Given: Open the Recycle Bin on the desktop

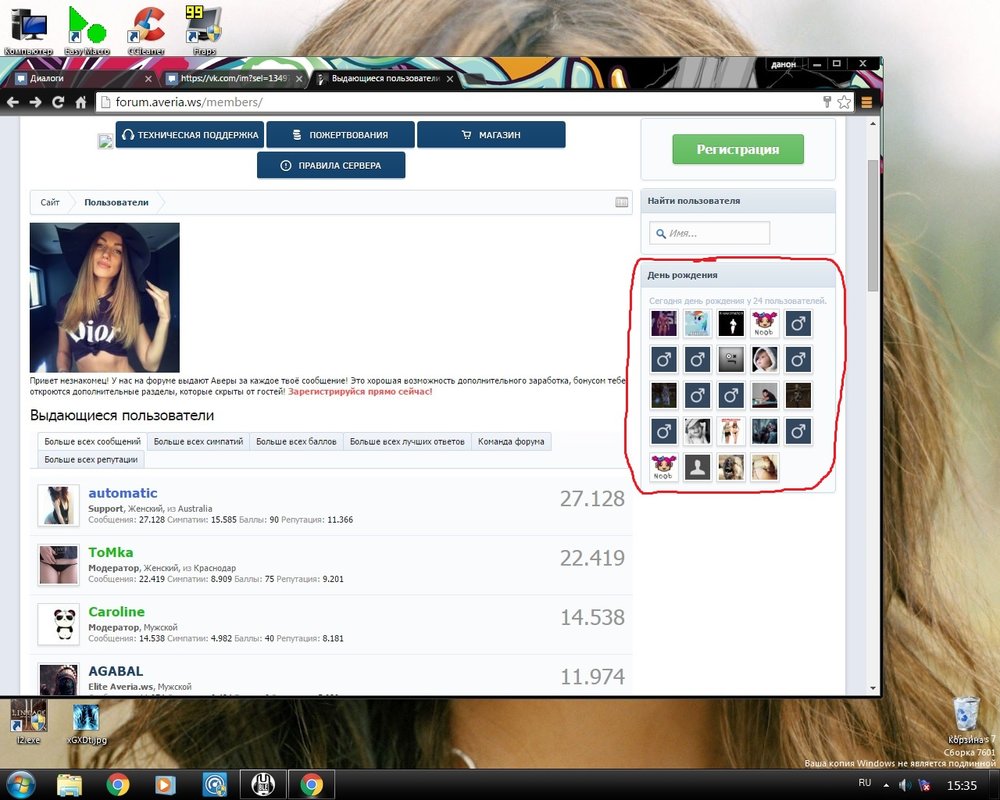Looking at the screenshot, I should click(967, 715).
